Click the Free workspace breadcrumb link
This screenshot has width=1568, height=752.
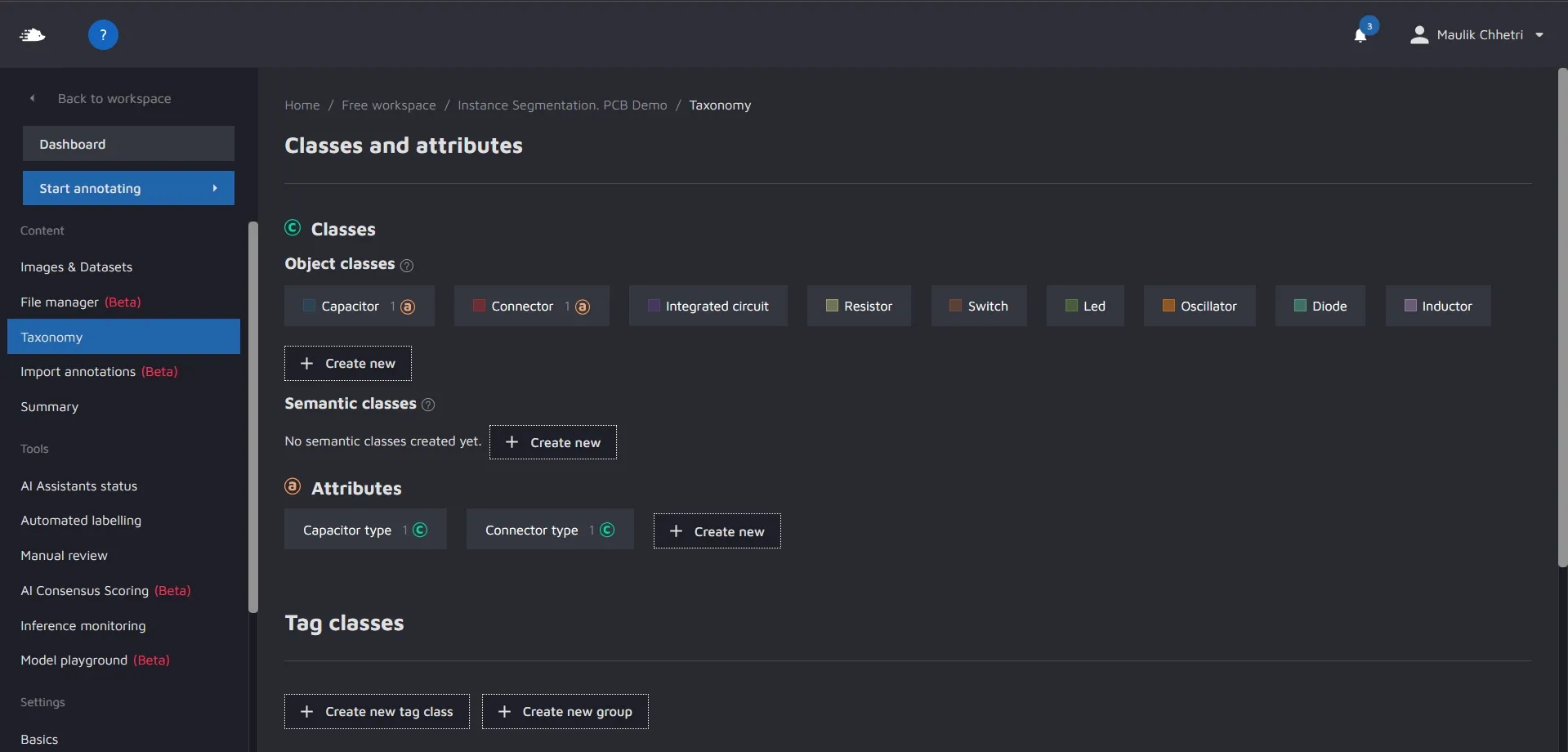(x=388, y=105)
